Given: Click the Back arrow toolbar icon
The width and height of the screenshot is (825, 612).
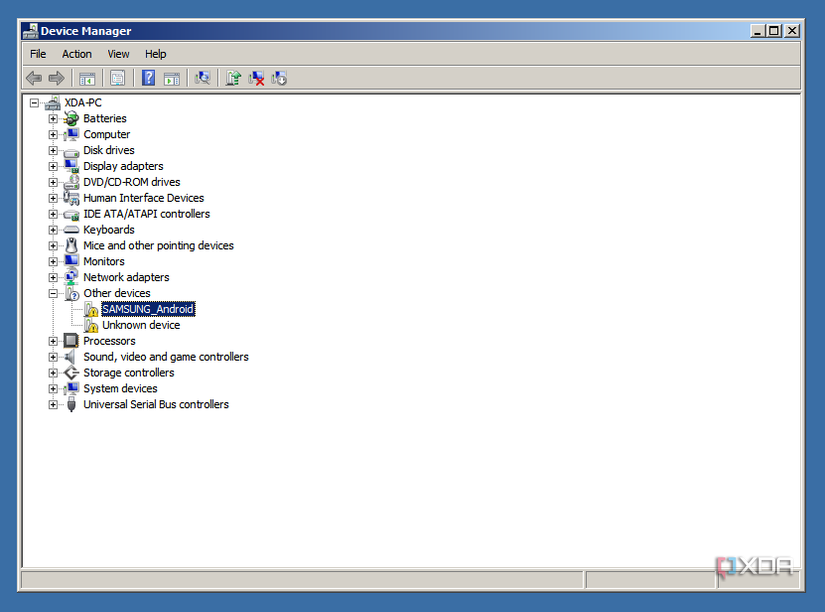Looking at the screenshot, I should pyautogui.click(x=34, y=78).
